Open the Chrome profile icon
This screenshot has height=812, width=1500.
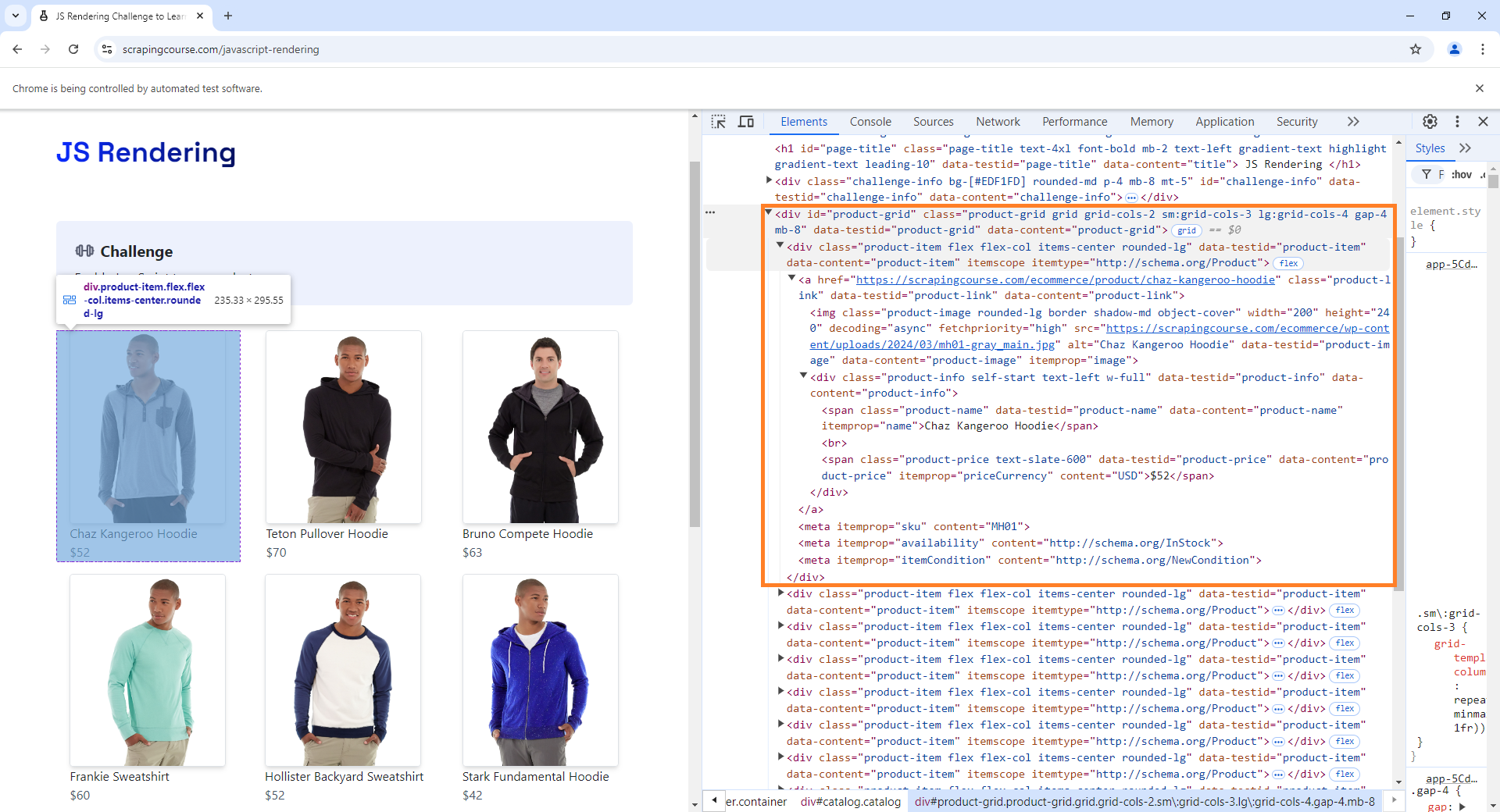click(1454, 49)
